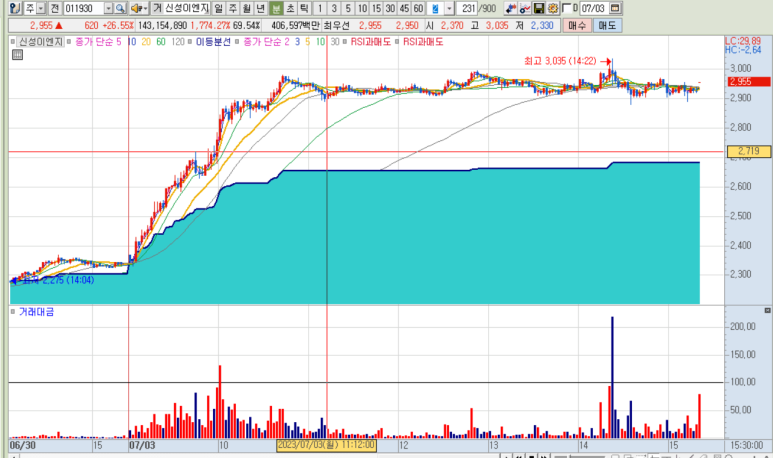Select 45-minute interval button
The height and width of the screenshot is (458, 773).
404,8
